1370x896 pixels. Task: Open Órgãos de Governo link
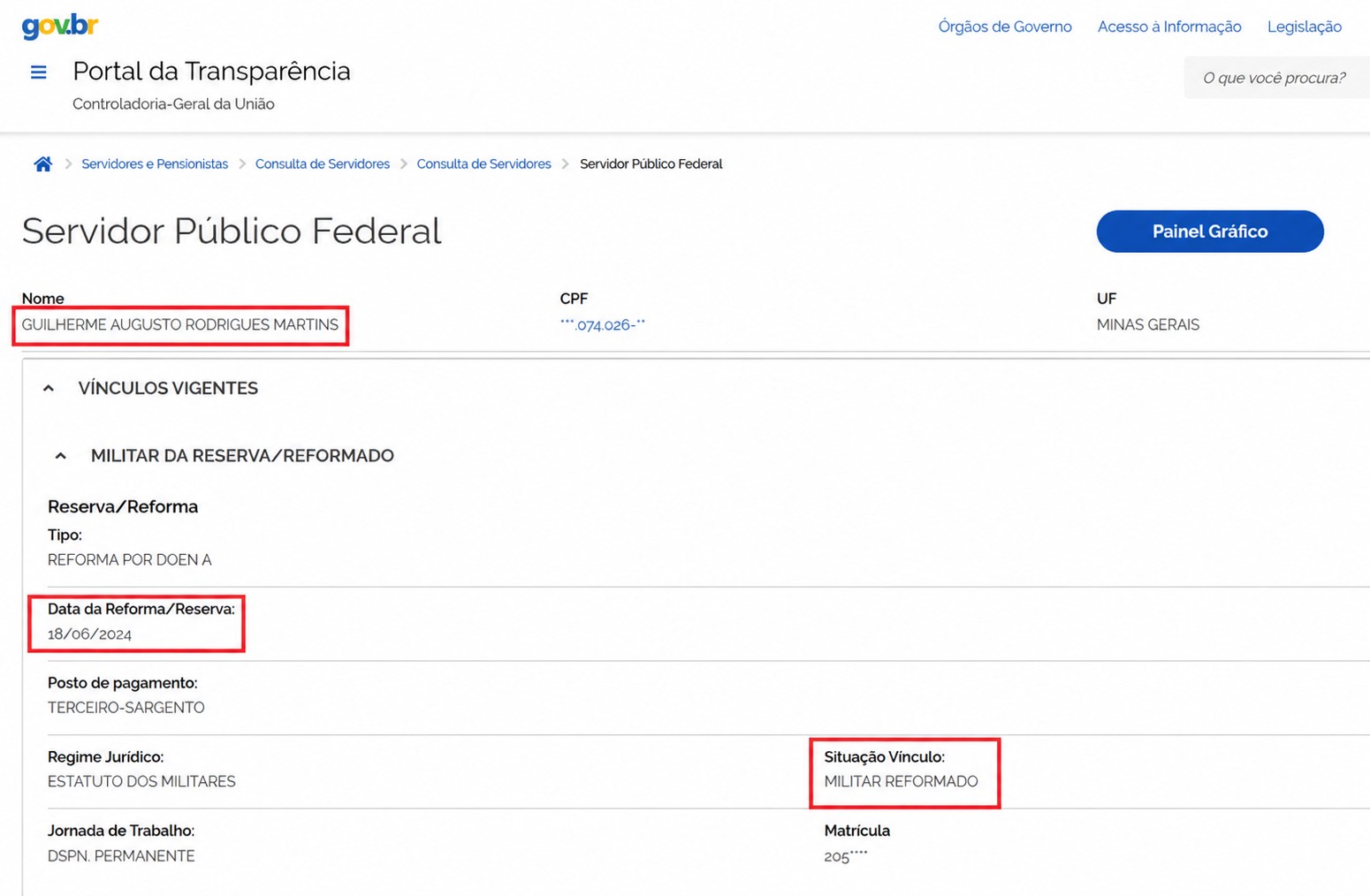(x=1005, y=27)
